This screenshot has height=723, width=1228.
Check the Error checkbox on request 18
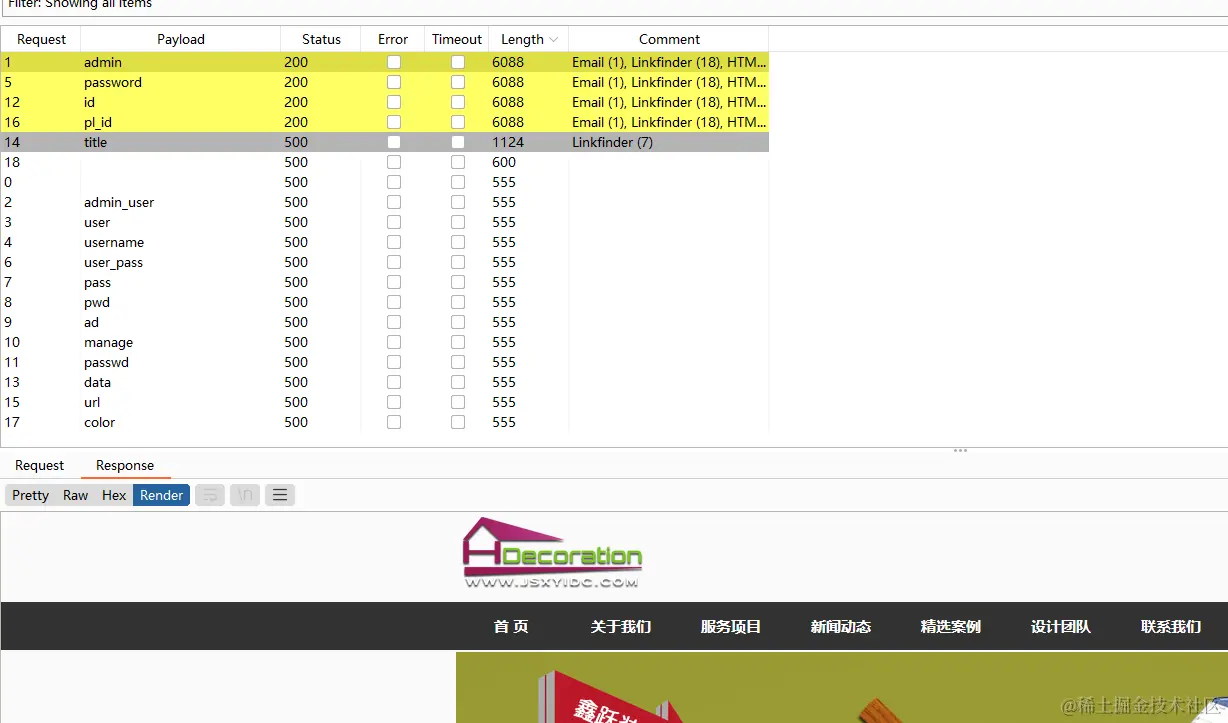393,162
